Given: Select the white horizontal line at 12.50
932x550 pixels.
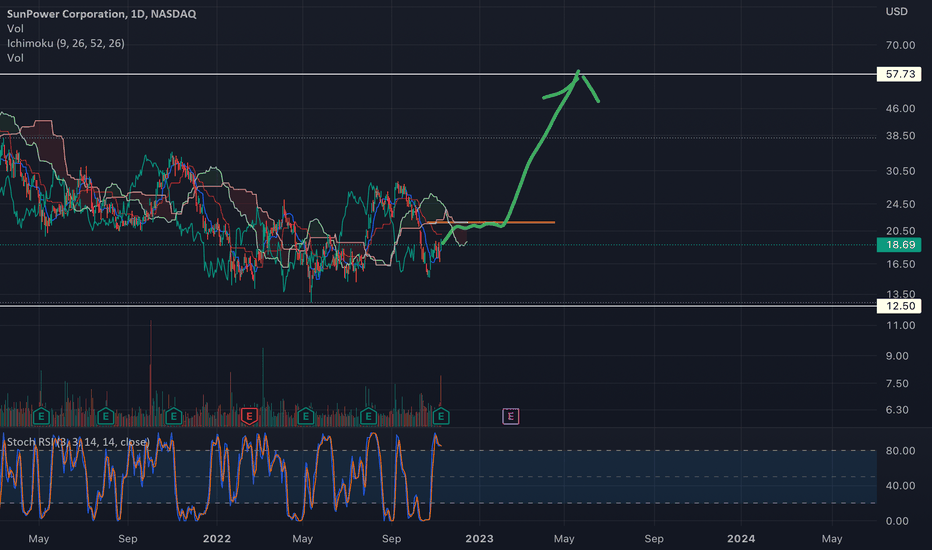Looking at the screenshot, I should [x=438, y=305].
